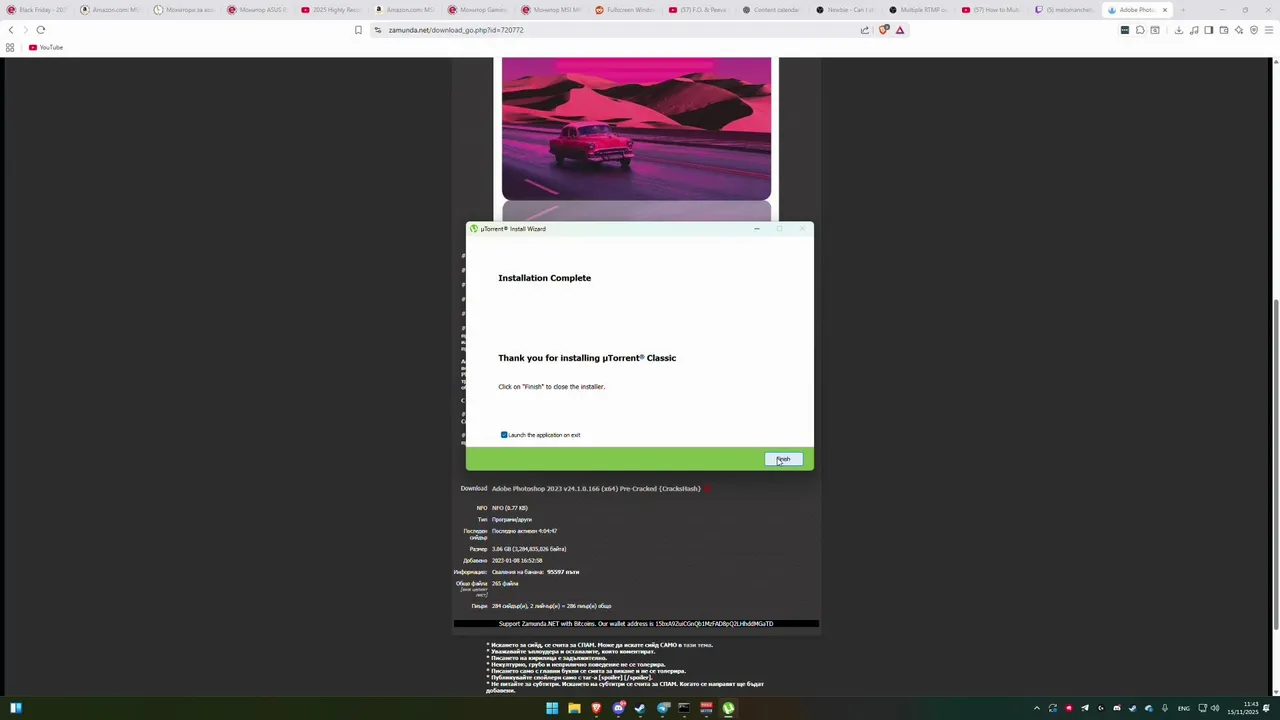Open a new browser tab
Viewport: 1280px width, 720px height.
point(1182,10)
